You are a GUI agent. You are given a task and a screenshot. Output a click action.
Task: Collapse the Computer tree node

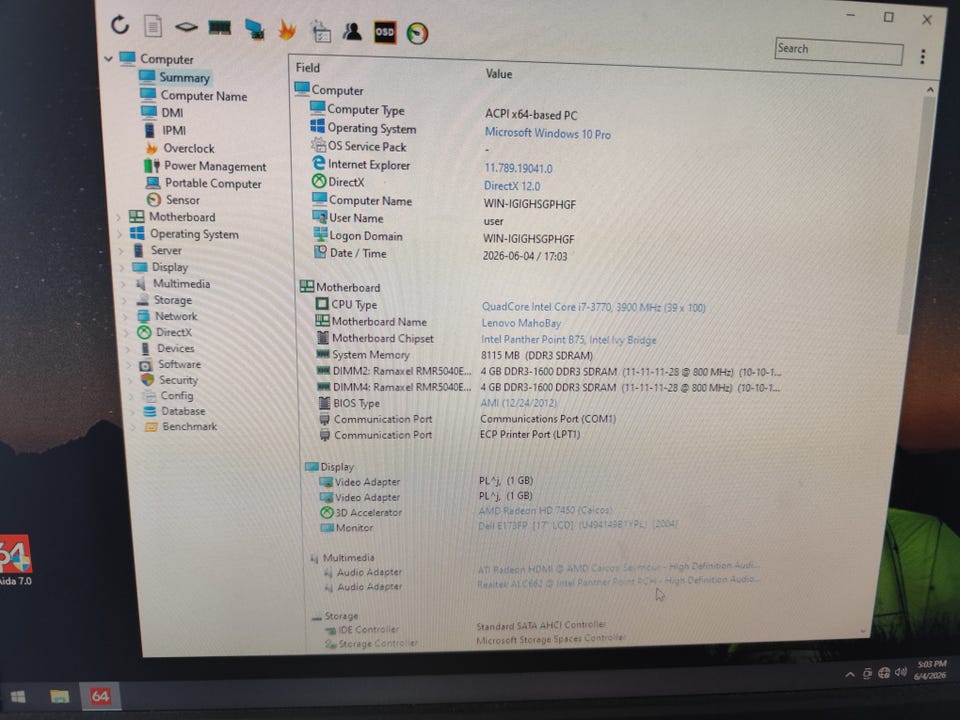click(x=108, y=58)
